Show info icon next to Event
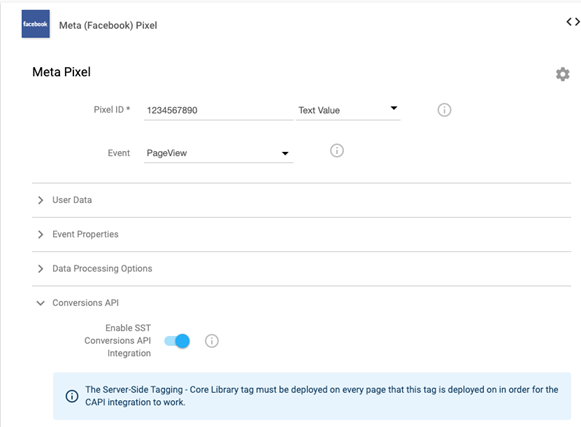This screenshot has height=427, width=581. tap(337, 150)
